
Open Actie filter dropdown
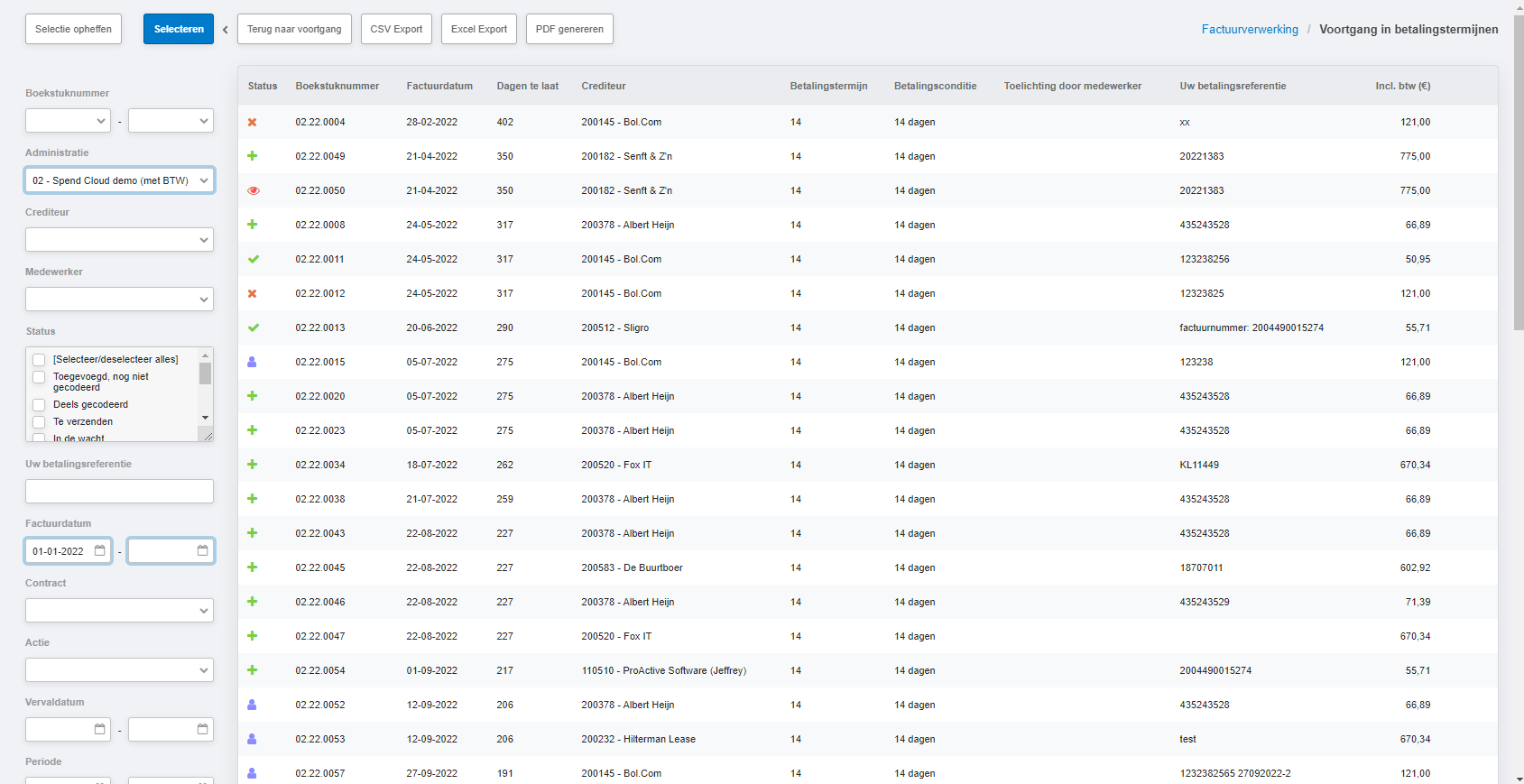pyautogui.click(x=119, y=670)
